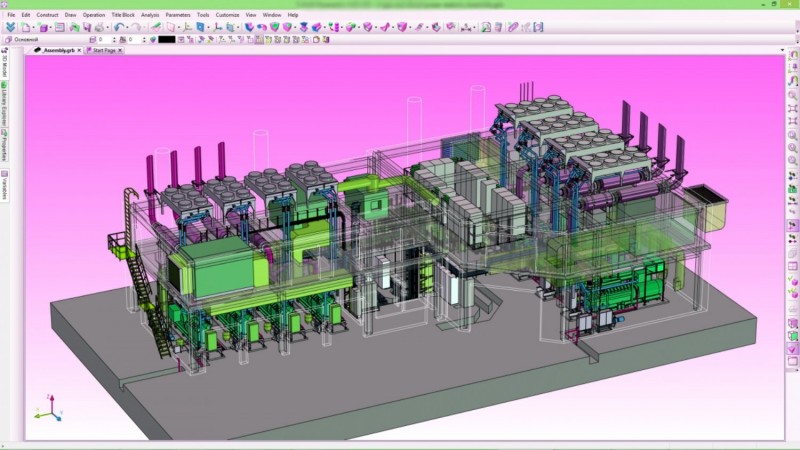This screenshot has height=450, width=800.
Task: Open dropdown arrow next to new 3D model icon
Action: (x=51, y=28)
